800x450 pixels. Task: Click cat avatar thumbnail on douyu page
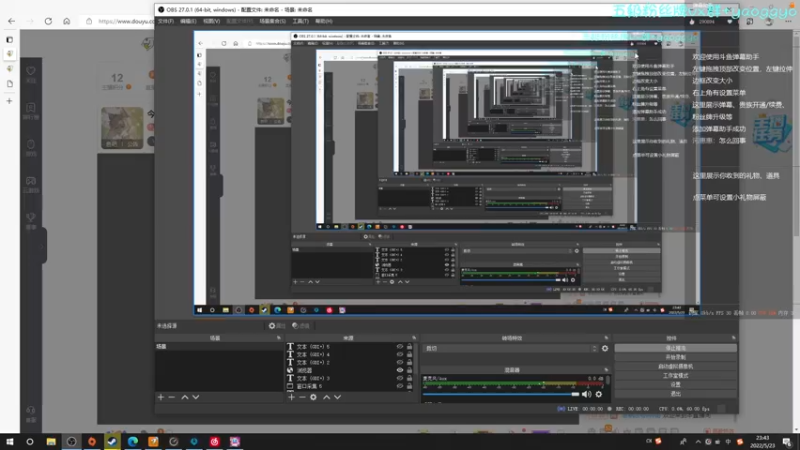click(x=122, y=128)
